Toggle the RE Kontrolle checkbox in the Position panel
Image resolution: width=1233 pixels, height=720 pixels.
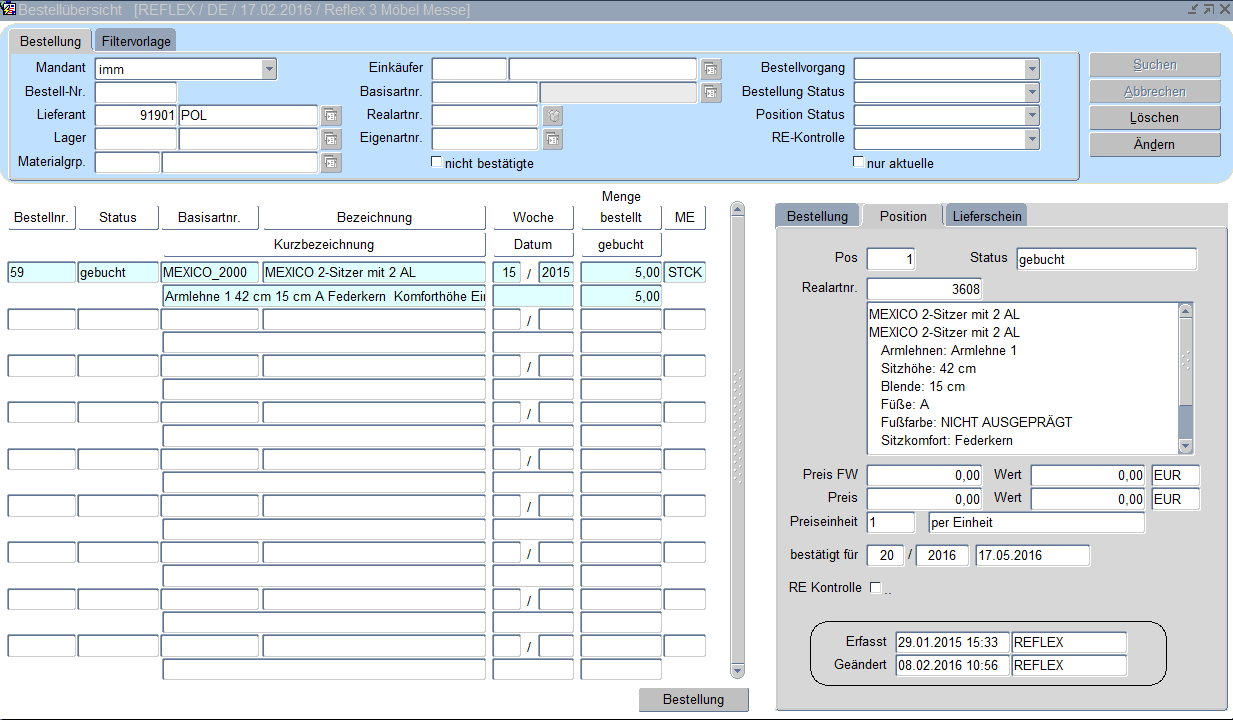point(876,588)
